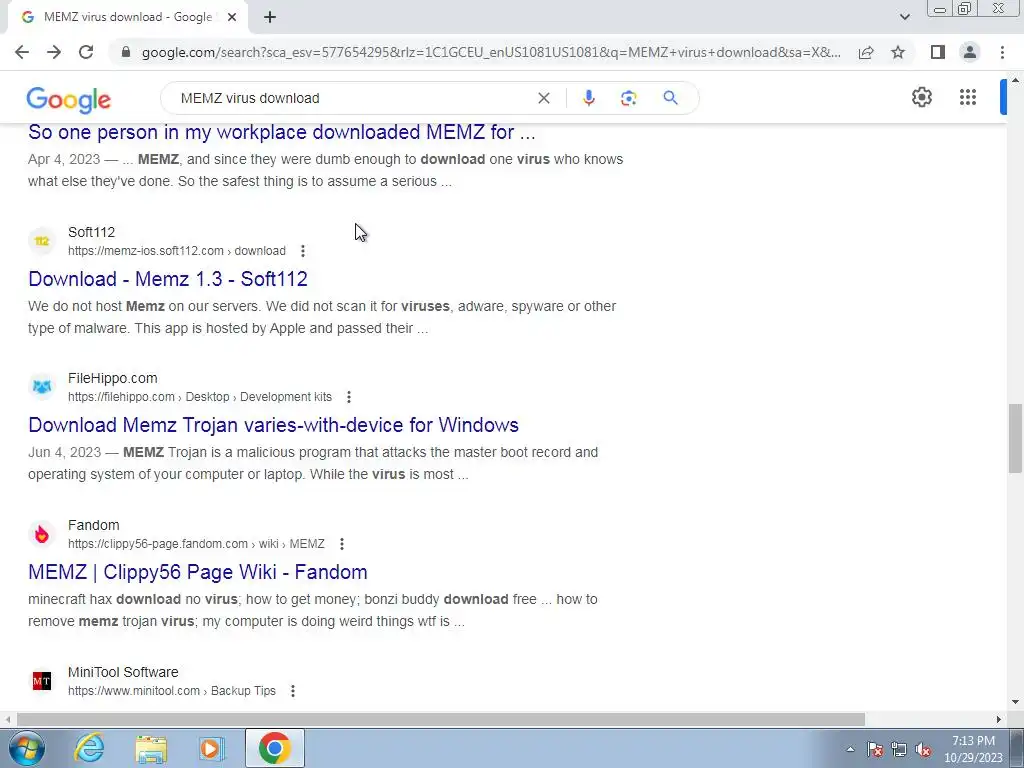Click the memz-ios.soft112.com URL text
The height and width of the screenshot is (768, 1024).
[x=177, y=251]
